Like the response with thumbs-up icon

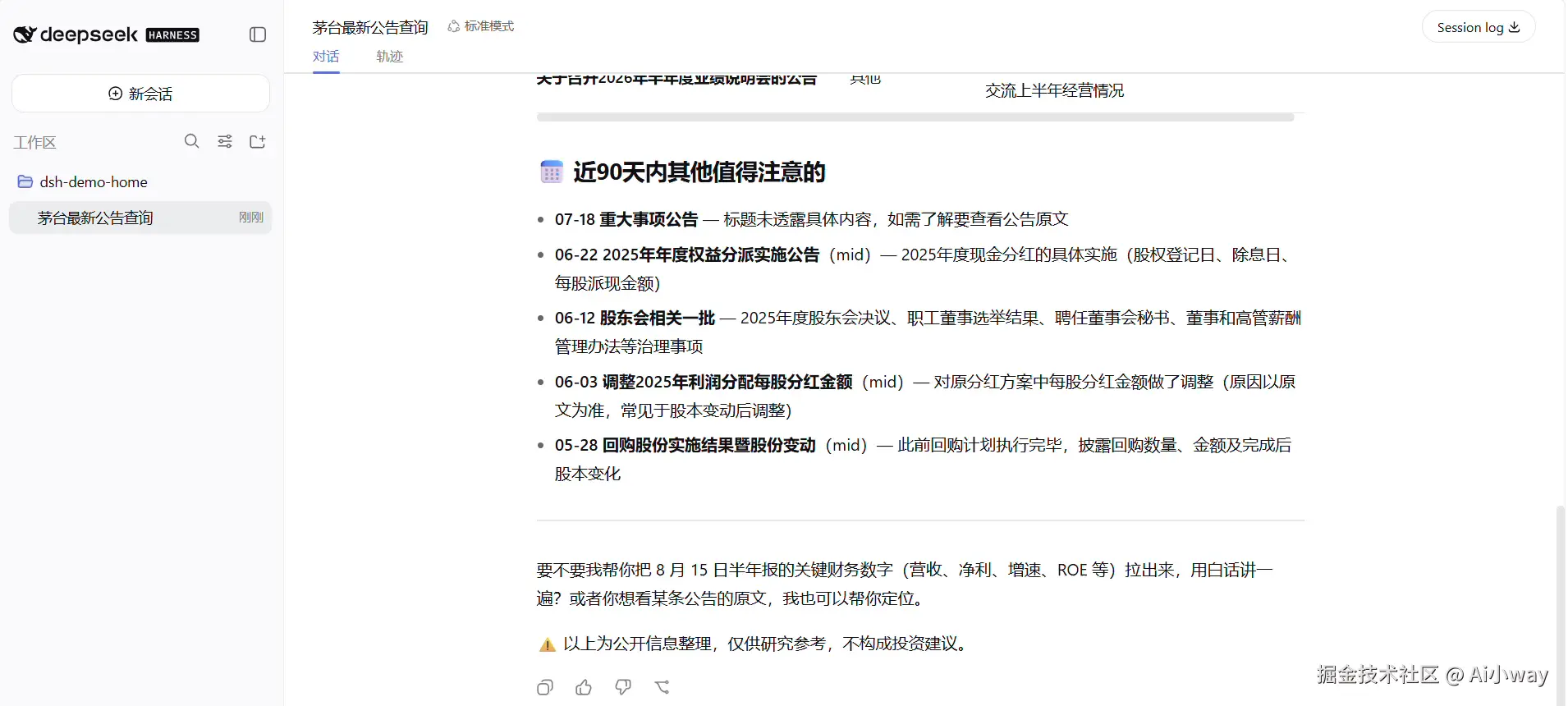click(584, 687)
